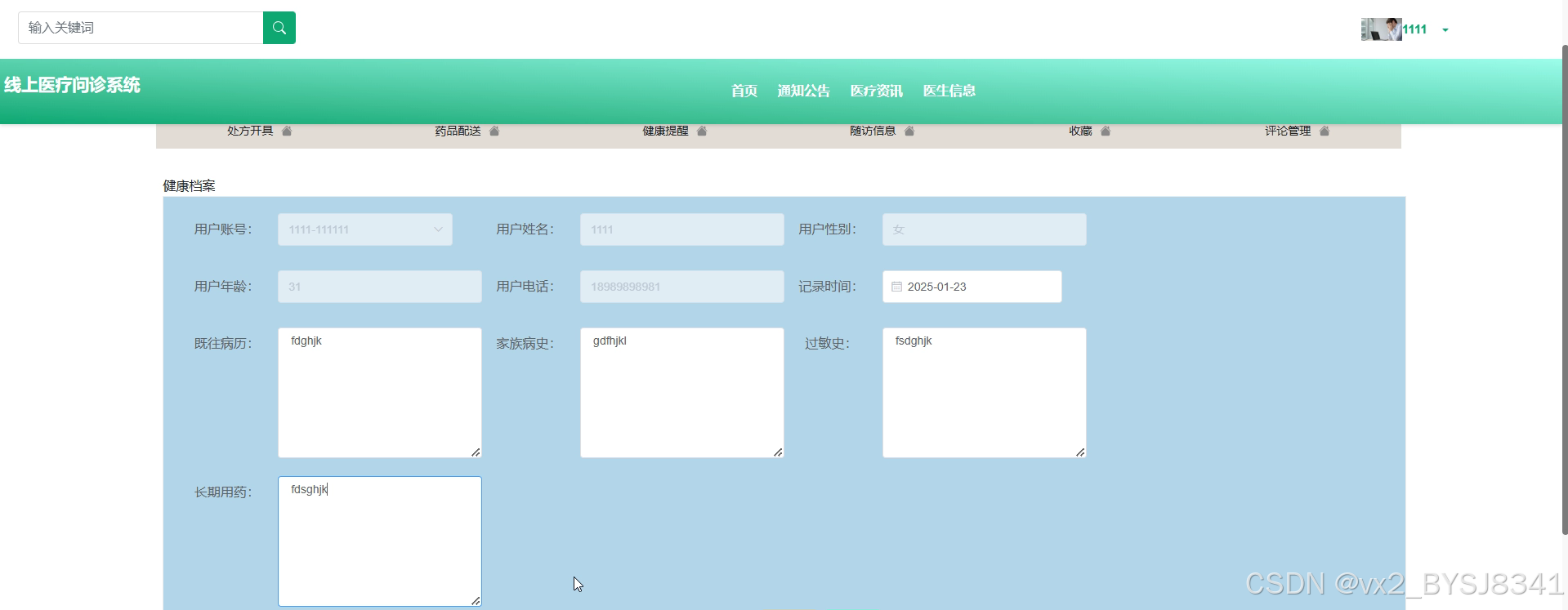
Task: Expand the 1111 user dropdown arrow
Action: [x=1445, y=30]
